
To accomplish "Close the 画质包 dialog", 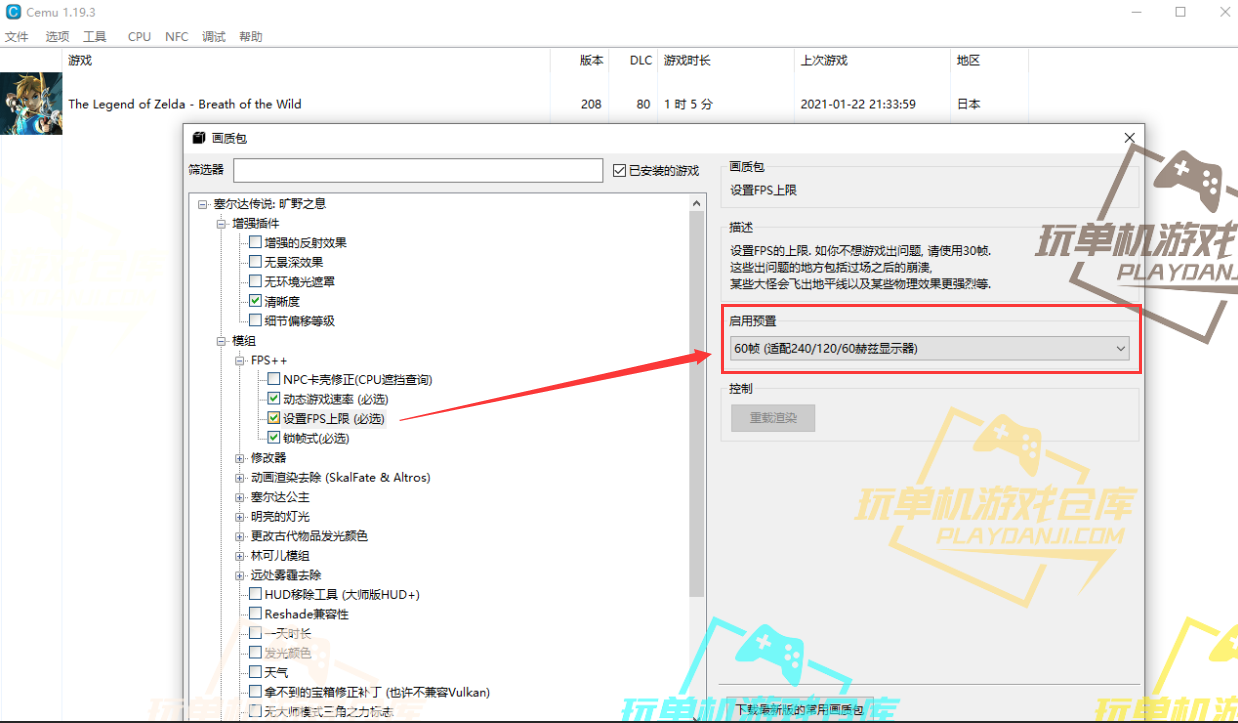I will pos(1129,138).
